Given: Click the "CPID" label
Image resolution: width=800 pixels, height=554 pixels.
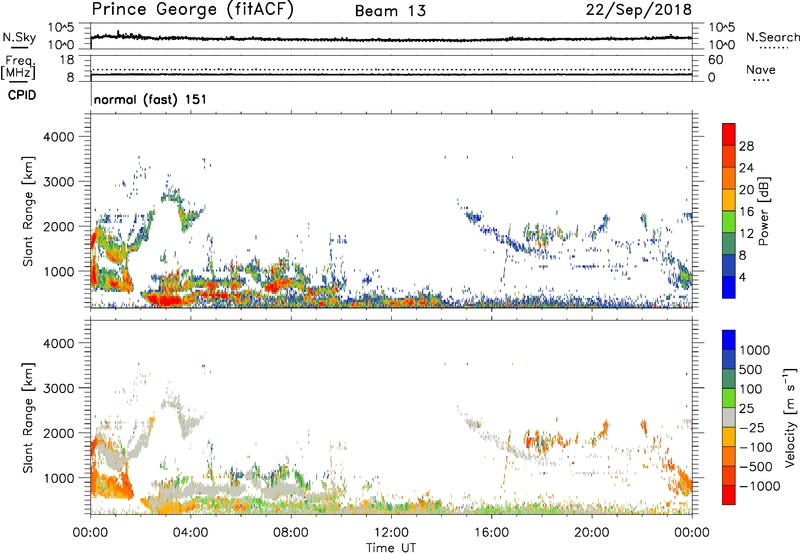Looking at the screenshot, I should 22,95.
